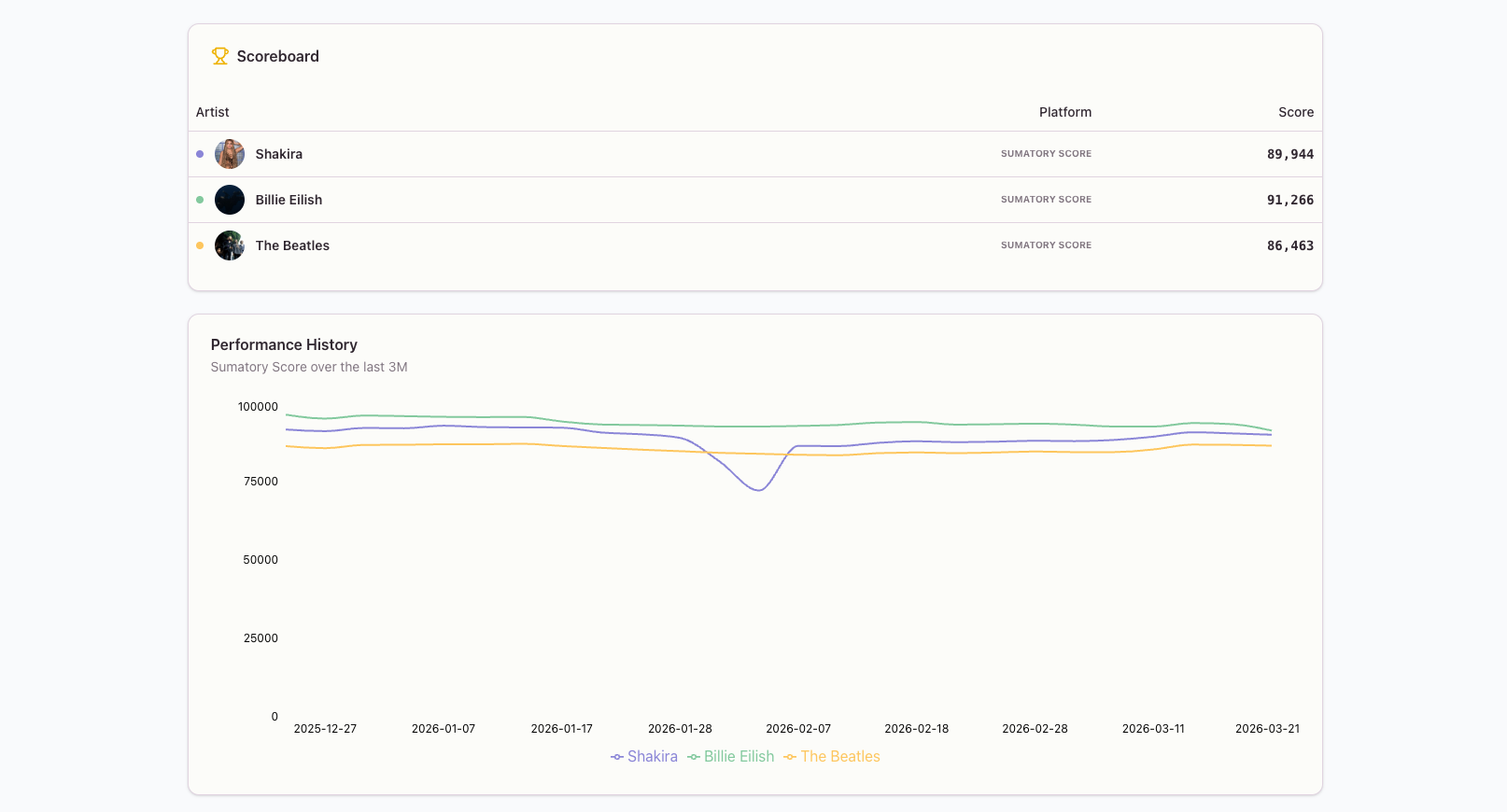Open the Billie Eilish artist name link

289,200
